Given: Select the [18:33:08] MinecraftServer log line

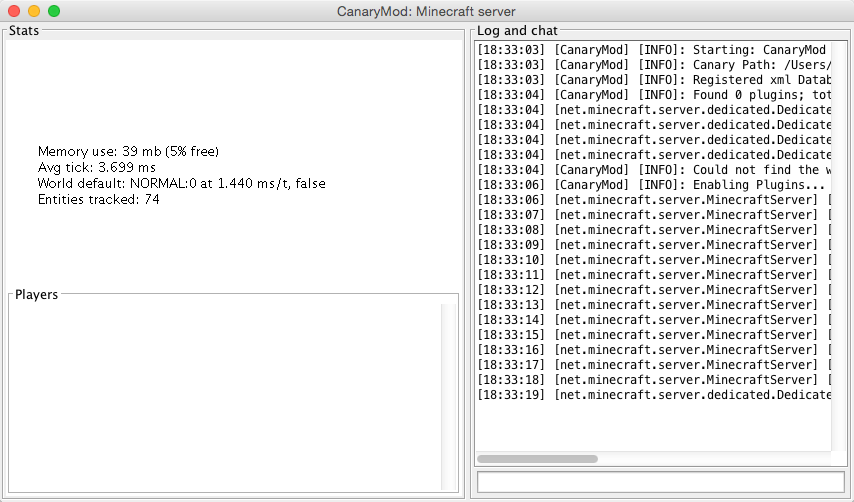Looking at the screenshot, I should 654,230.
